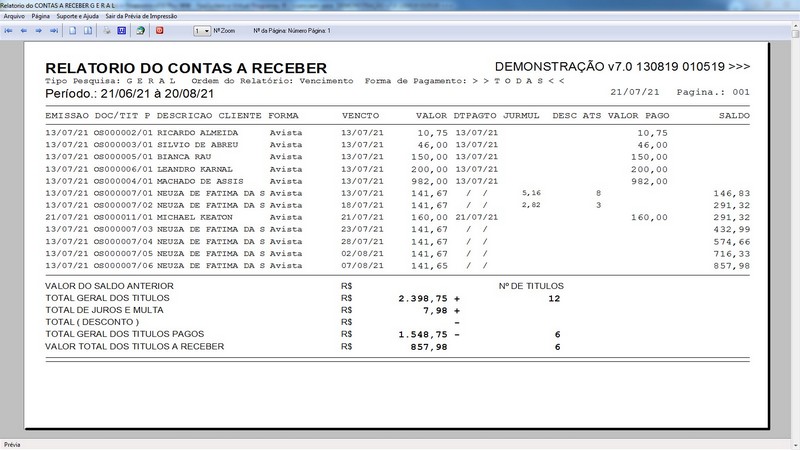Click the blue save/export icon

[x=121, y=31]
